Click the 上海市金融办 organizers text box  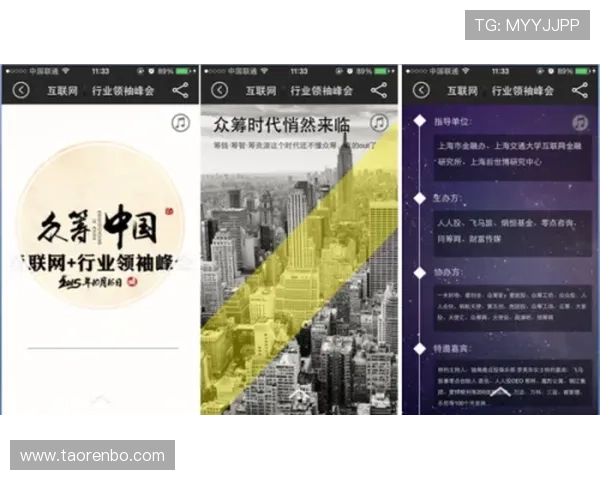[512, 158]
